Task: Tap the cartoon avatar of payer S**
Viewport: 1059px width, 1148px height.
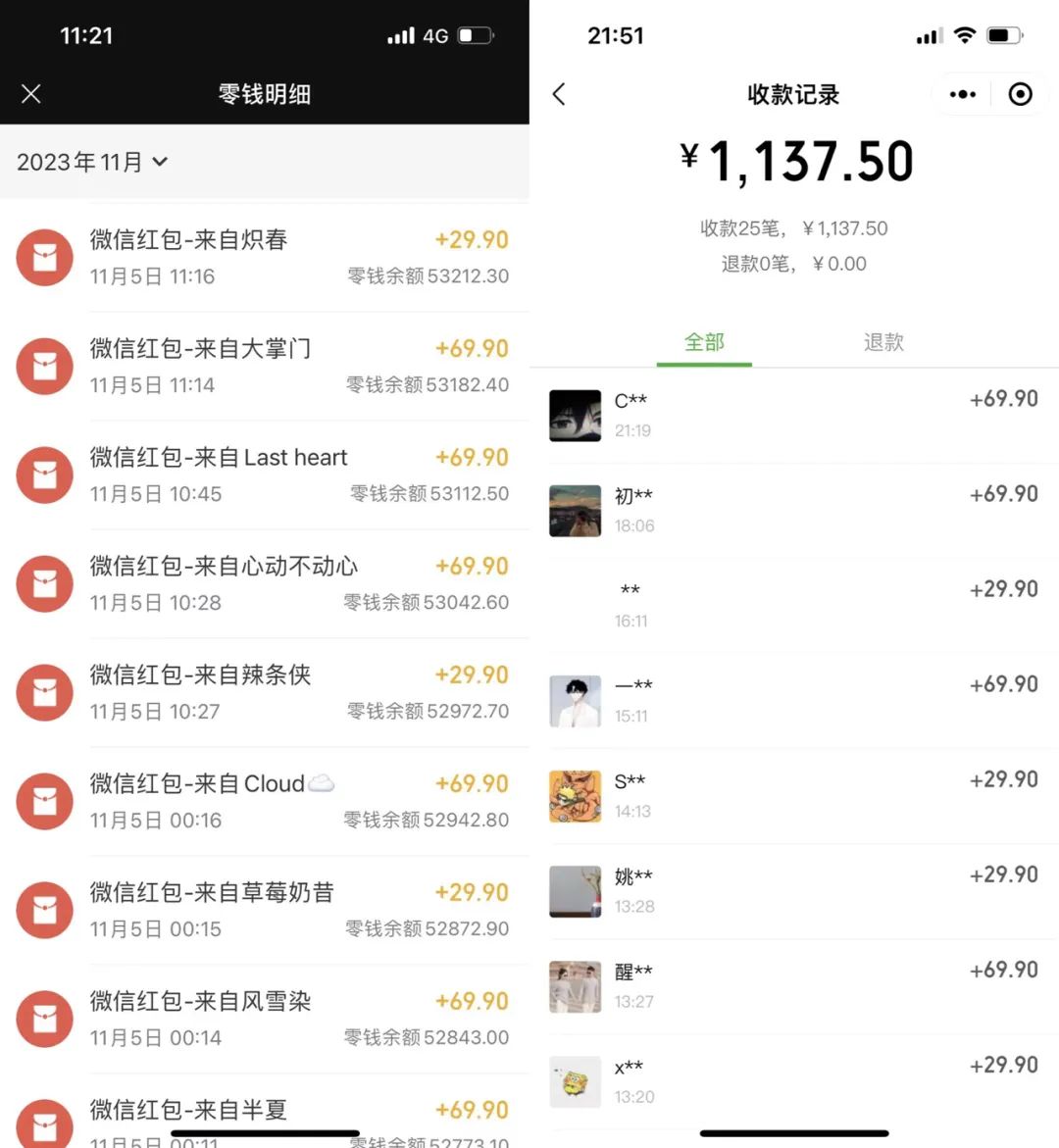Action: click(576, 796)
